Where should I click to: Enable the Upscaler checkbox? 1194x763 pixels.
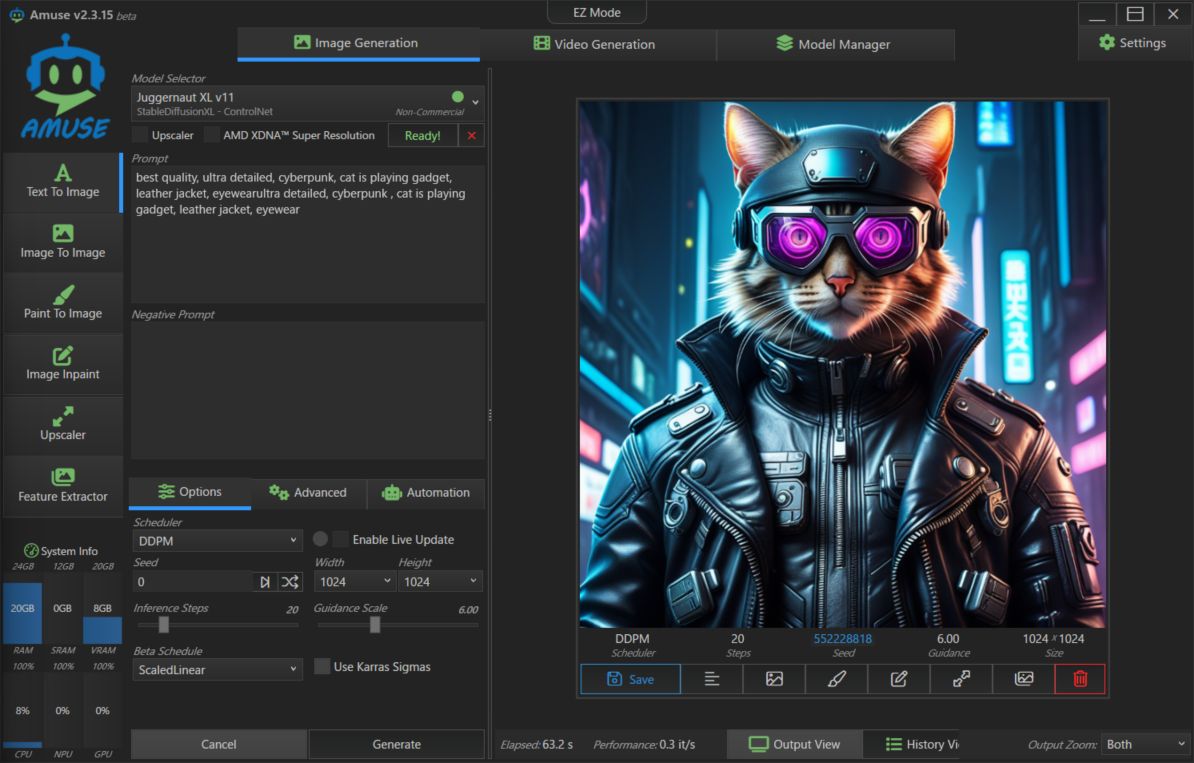coord(140,135)
